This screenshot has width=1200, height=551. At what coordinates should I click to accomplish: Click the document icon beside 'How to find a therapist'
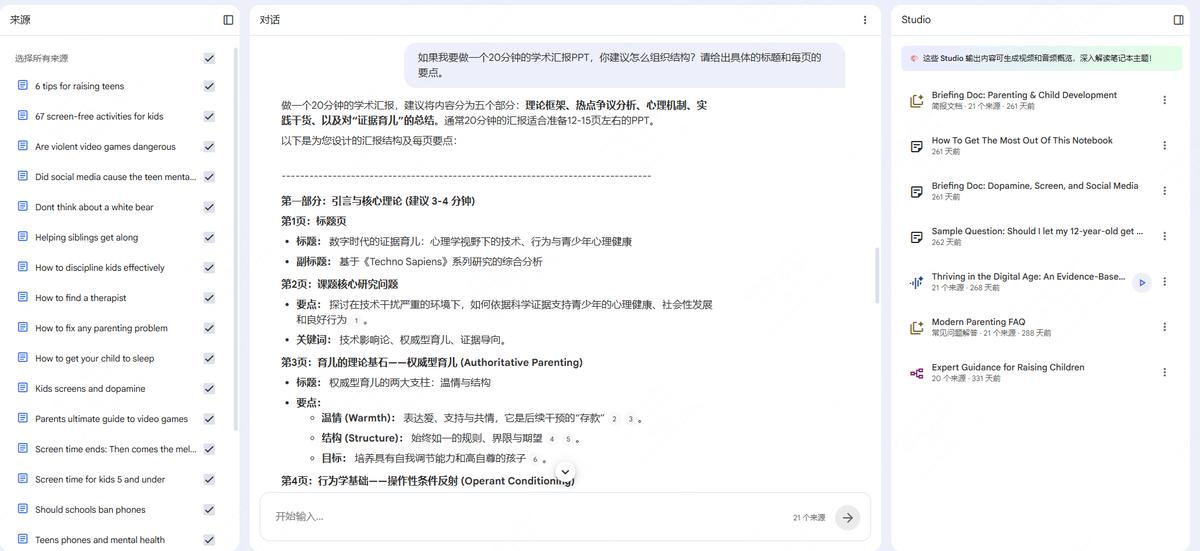(x=23, y=297)
